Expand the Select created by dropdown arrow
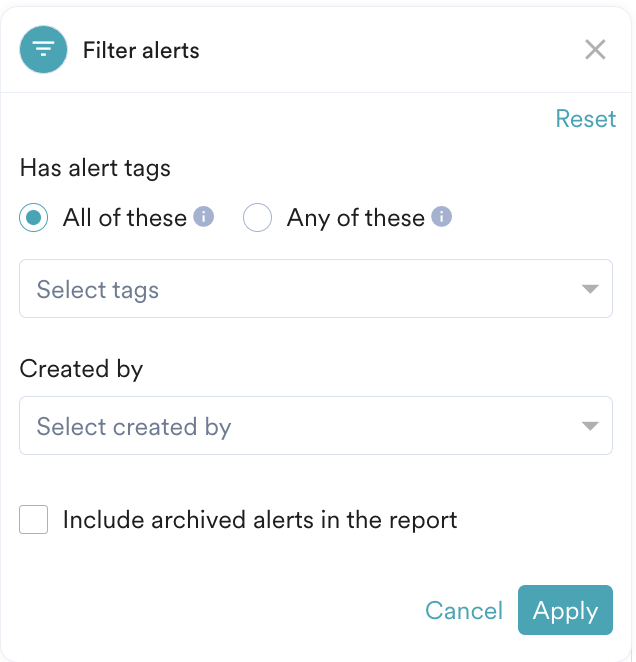The width and height of the screenshot is (636, 662). (590, 427)
